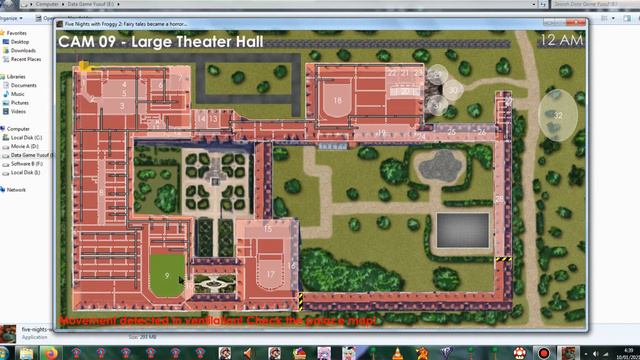Open Local Disk (C:) in sidebar
This screenshot has height=360, width=640.
click(26, 138)
